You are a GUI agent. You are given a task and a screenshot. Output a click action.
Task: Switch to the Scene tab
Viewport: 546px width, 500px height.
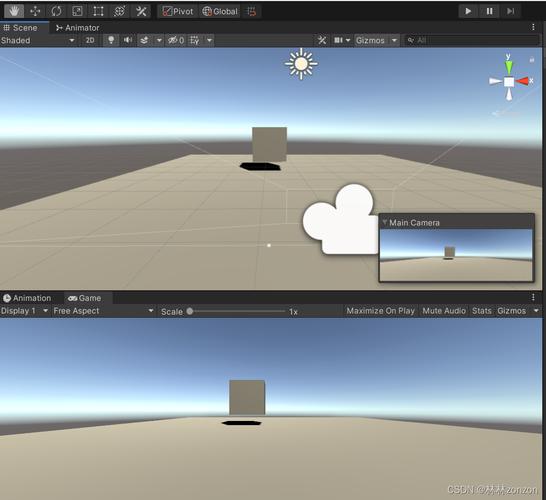click(20, 28)
